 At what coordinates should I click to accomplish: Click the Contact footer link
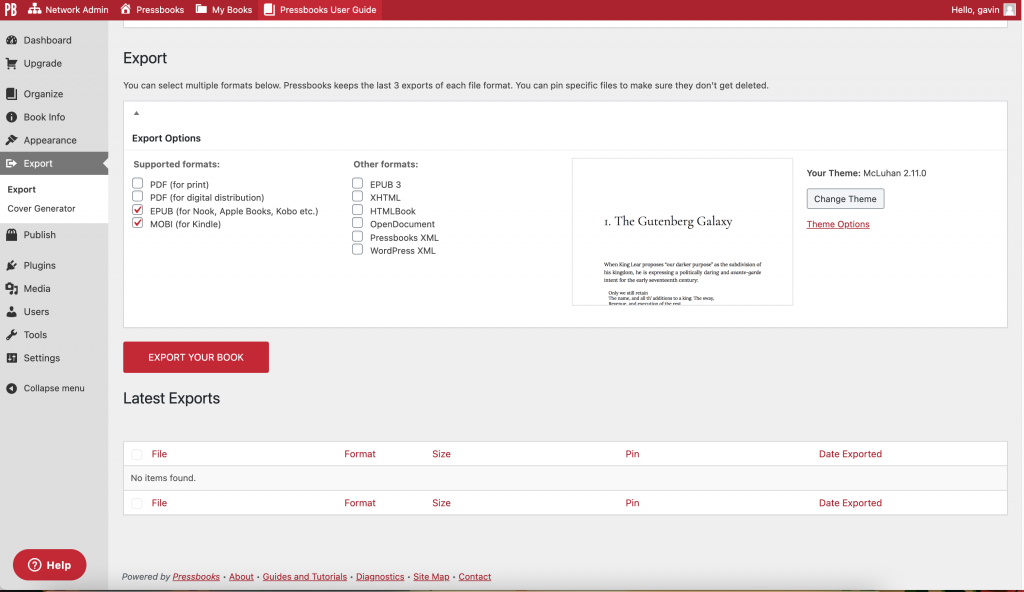[x=475, y=577]
